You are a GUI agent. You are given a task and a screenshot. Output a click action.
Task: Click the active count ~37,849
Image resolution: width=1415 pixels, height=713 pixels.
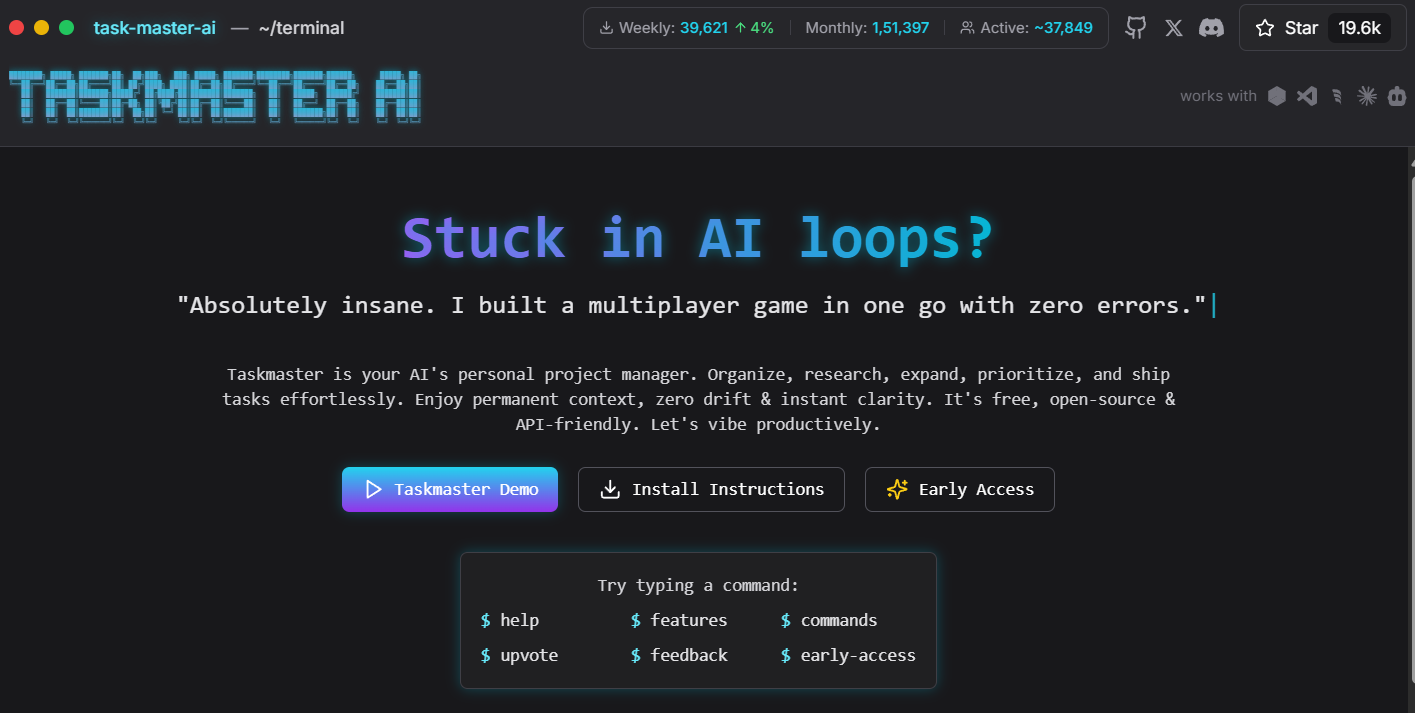click(1064, 28)
